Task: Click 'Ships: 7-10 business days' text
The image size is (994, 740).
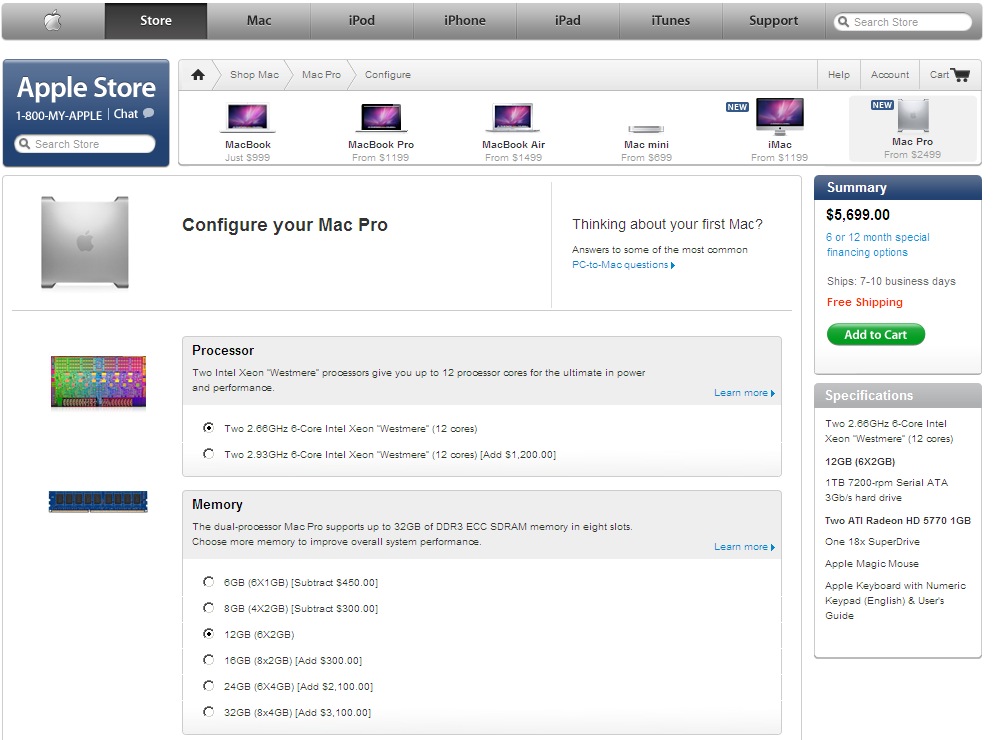Action: click(x=891, y=281)
